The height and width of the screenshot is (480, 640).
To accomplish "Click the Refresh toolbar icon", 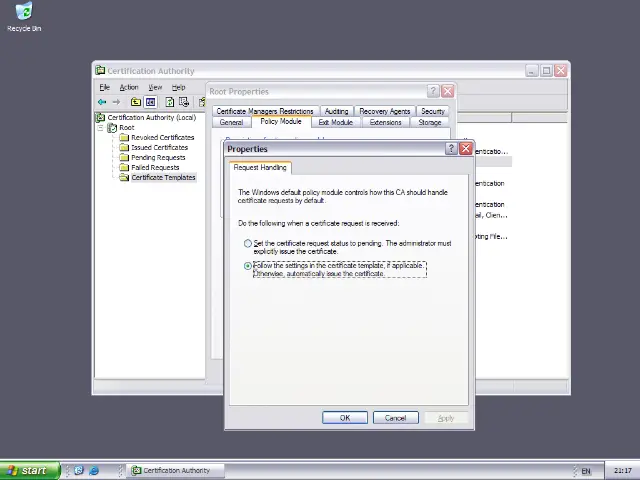I will [x=170, y=102].
